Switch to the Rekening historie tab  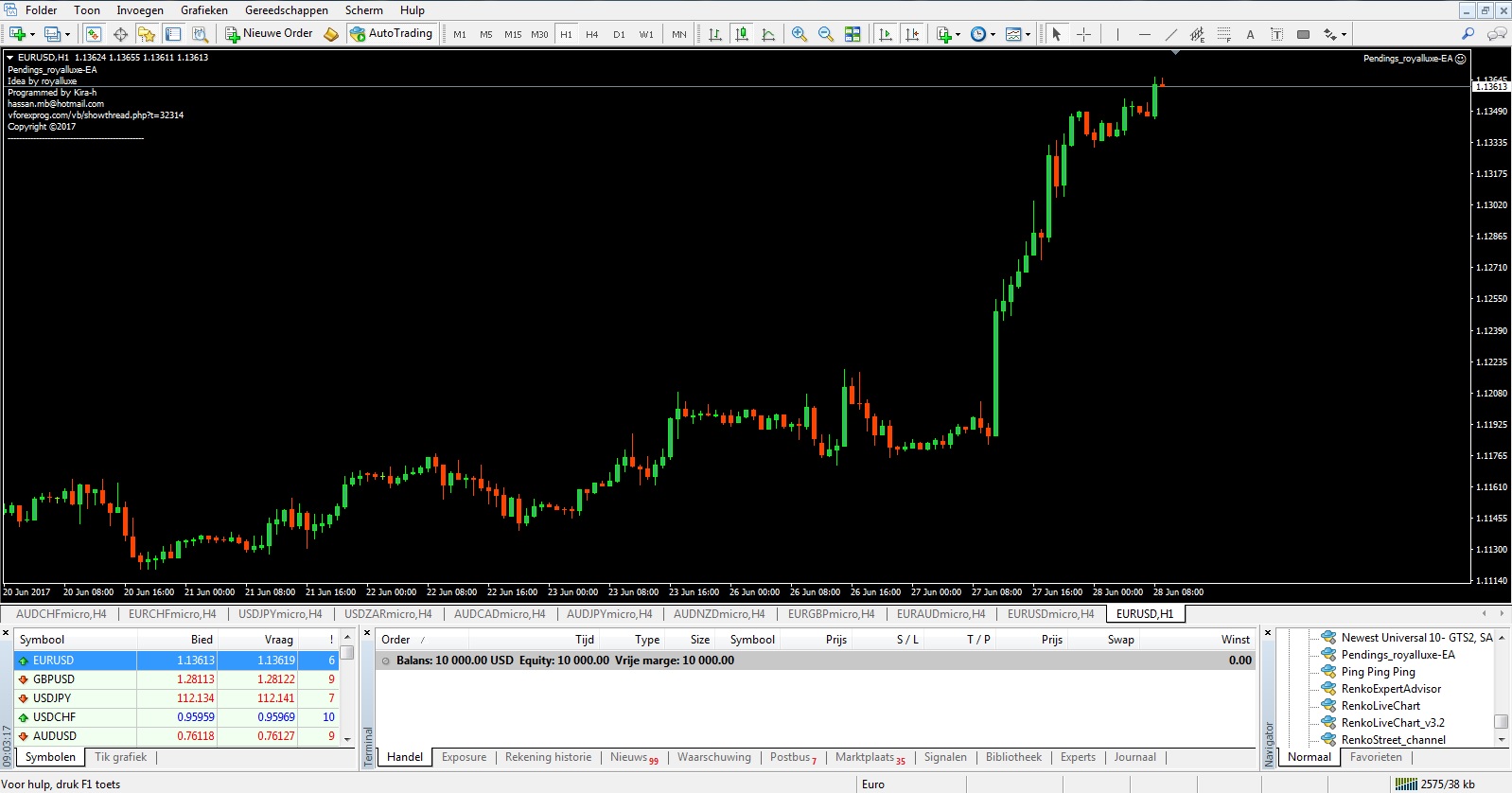[548, 757]
